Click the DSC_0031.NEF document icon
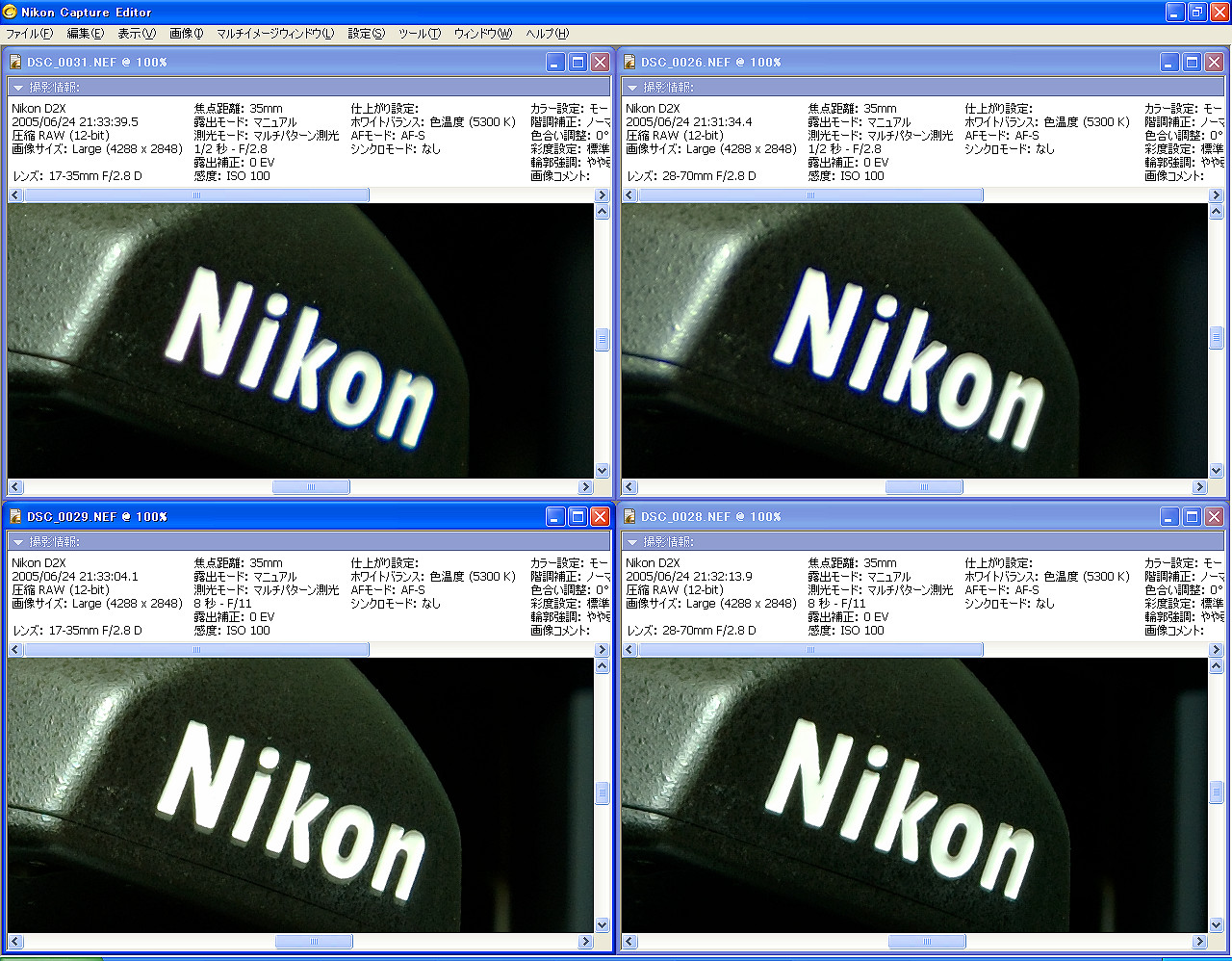The height and width of the screenshot is (961, 1232). coord(14,62)
